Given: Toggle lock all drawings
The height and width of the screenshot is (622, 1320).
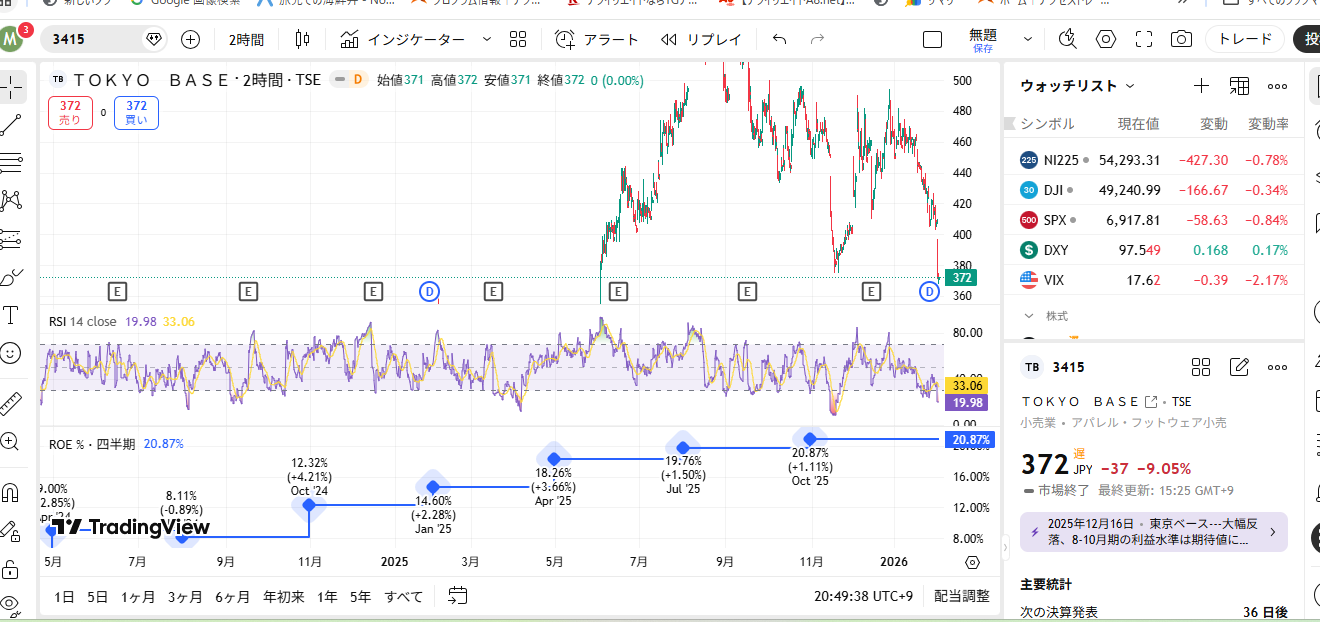Looking at the screenshot, I should (11, 570).
